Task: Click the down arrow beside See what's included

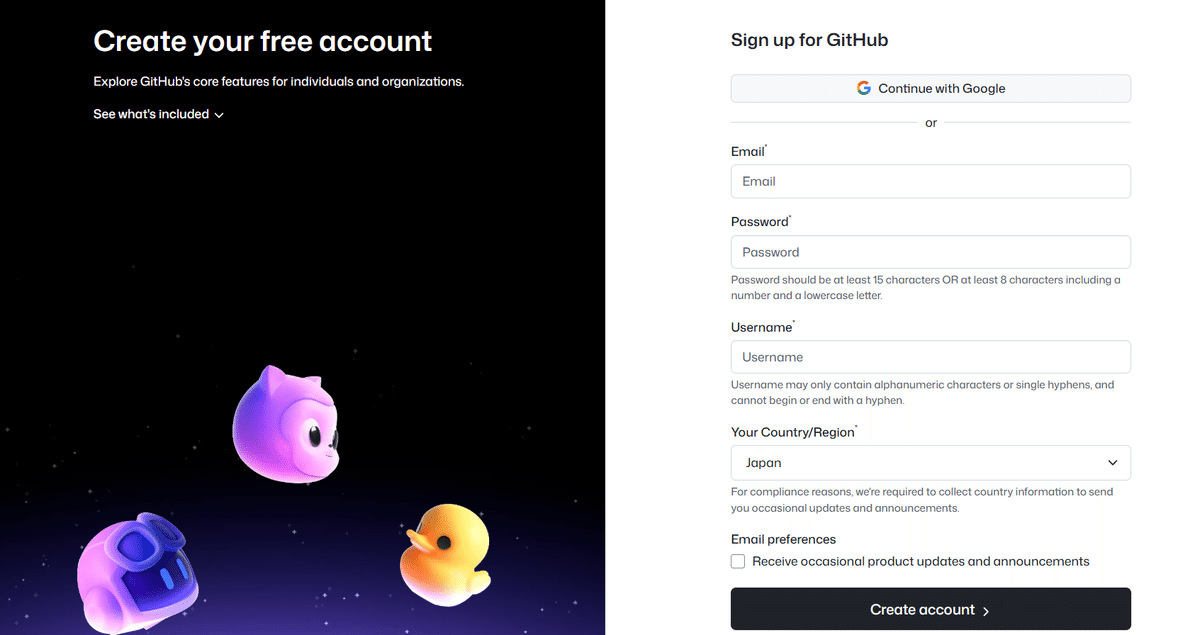Action: 219,114
